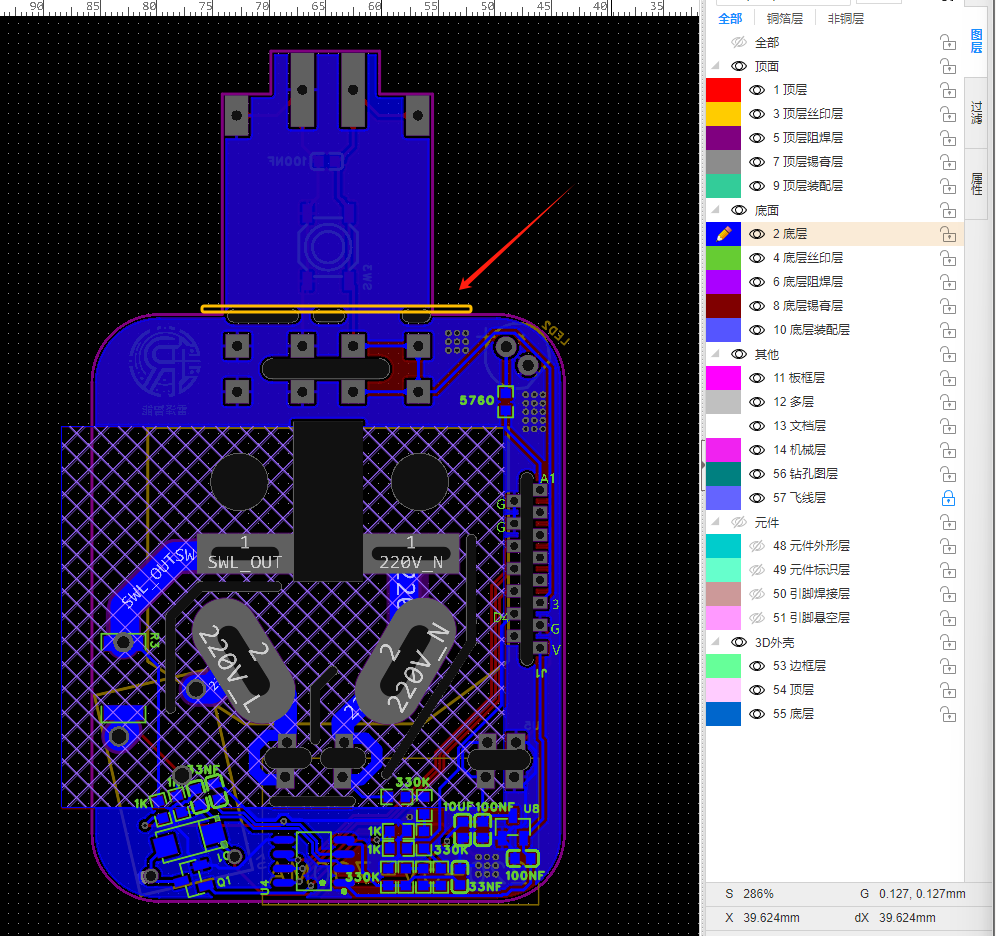Lock layer 1 顶层
Screen dimensions: 996x936
pyautogui.click(x=948, y=91)
